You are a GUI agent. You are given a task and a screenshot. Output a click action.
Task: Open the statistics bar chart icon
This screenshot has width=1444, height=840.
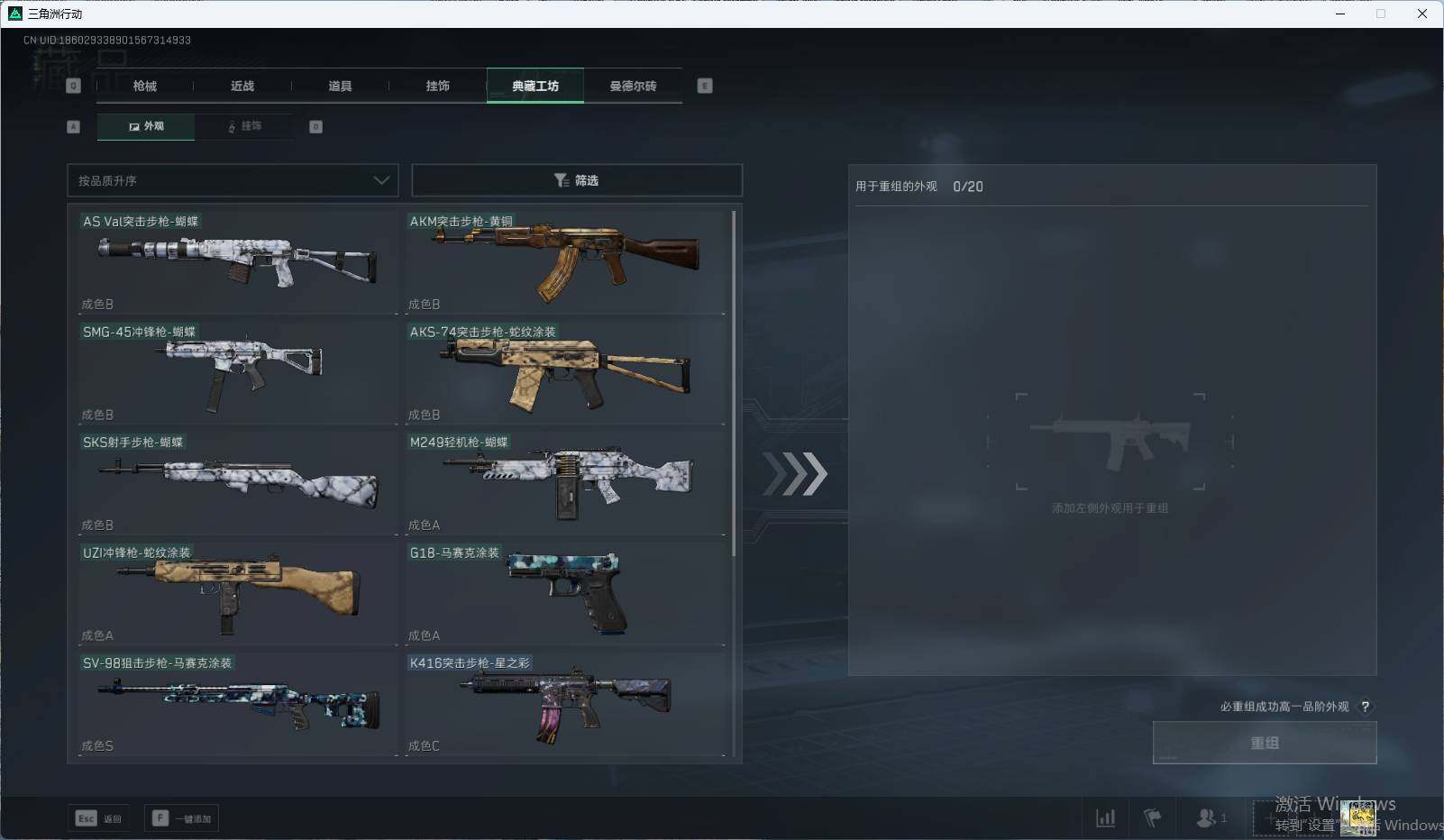tap(1105, 817)
